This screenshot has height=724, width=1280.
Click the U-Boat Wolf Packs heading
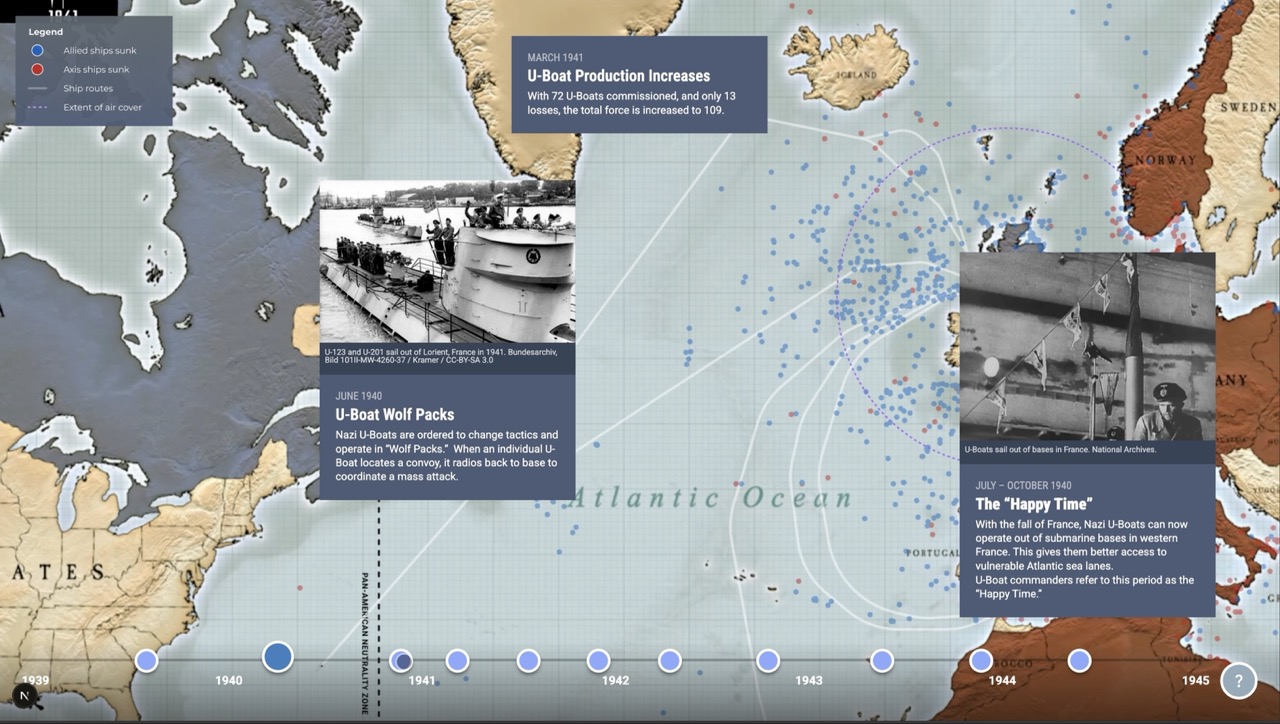pos(395,414)
